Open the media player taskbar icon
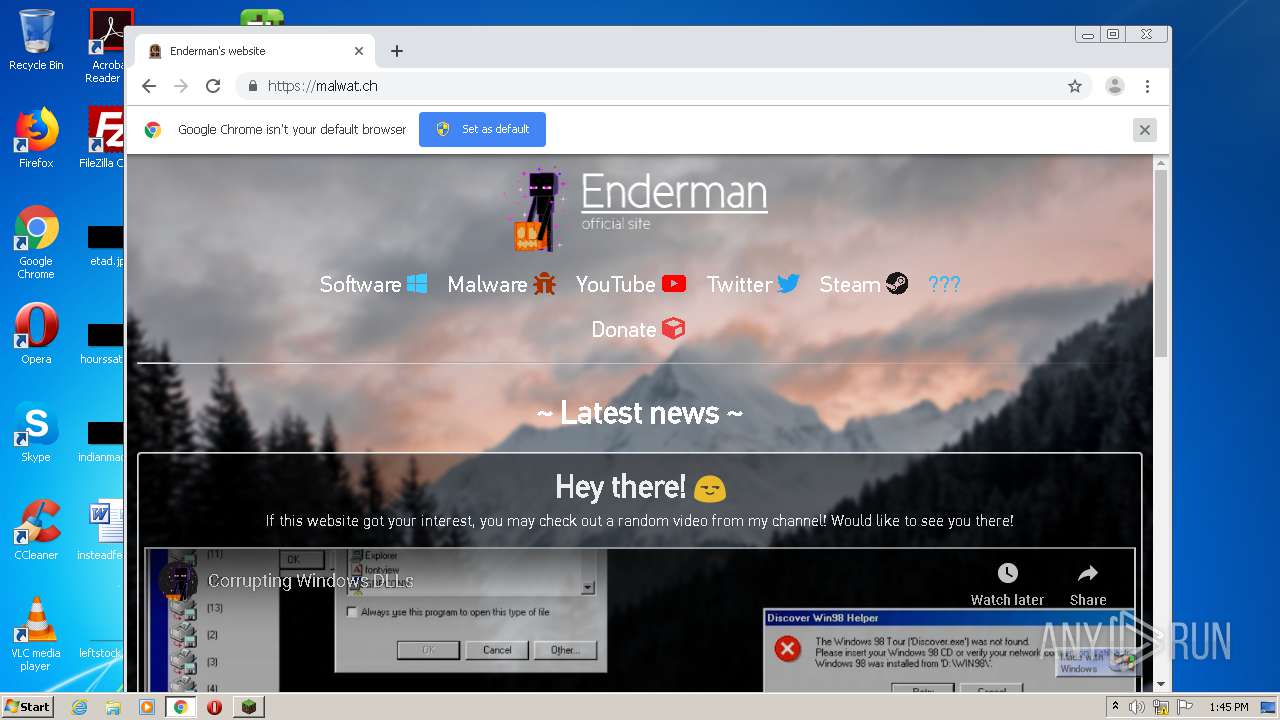Viewport: 1280px width, 720px height. coord(147,707)
